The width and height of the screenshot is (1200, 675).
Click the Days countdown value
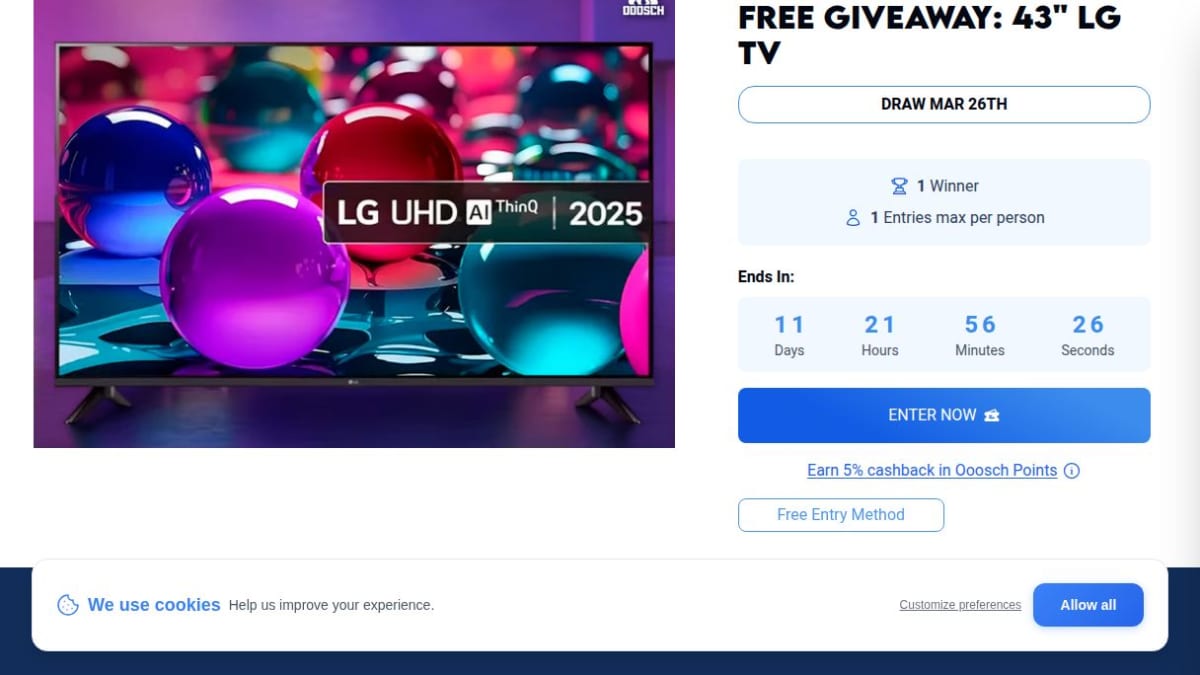(x=789, y=325)
